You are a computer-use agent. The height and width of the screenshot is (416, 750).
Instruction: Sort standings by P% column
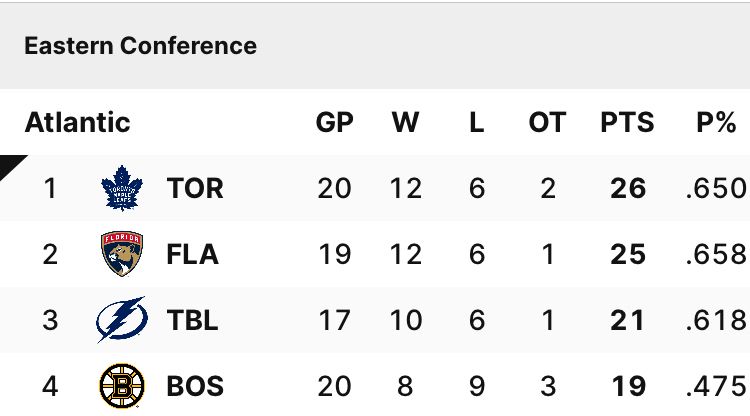coord(716,123)
